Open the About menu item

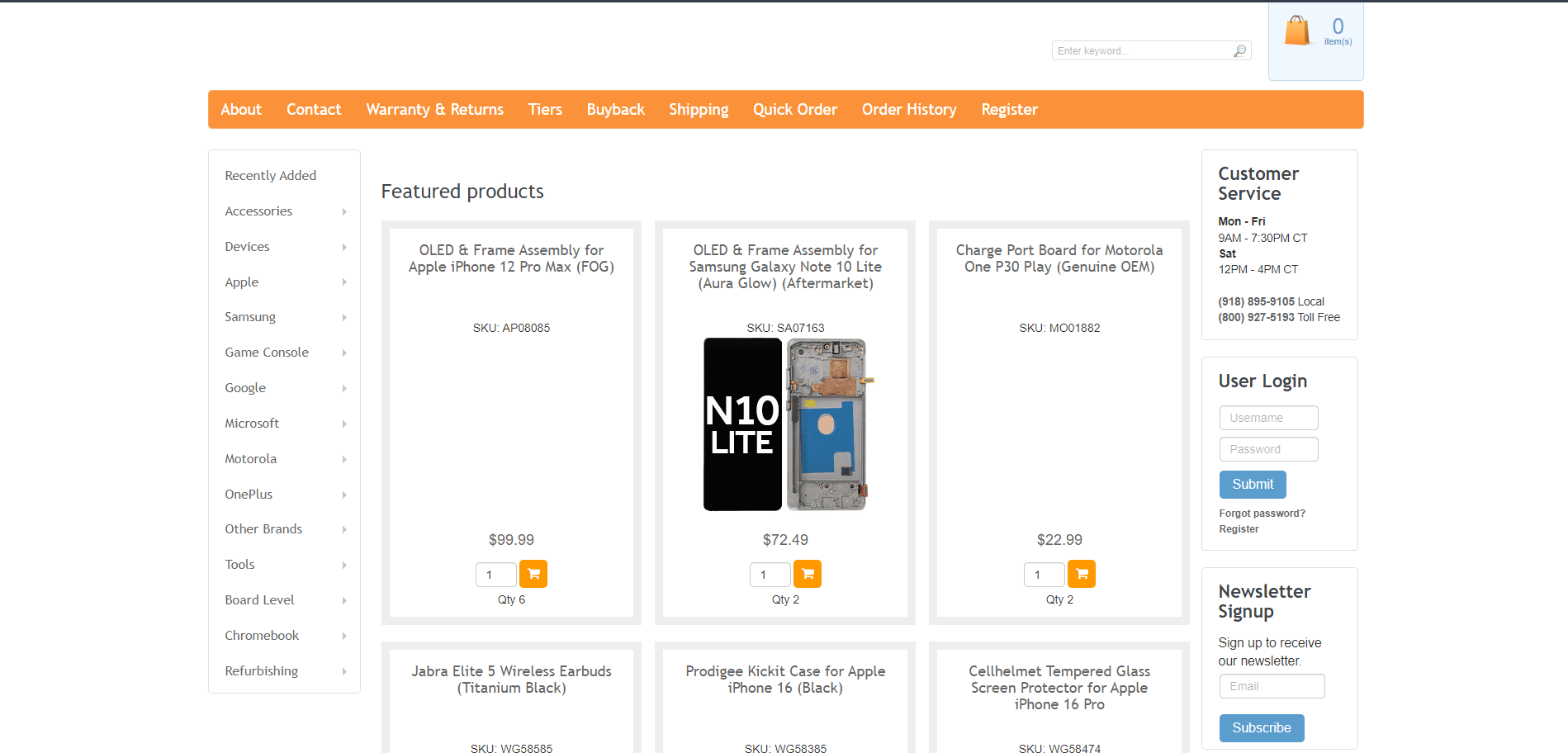(x=241, y=110)
